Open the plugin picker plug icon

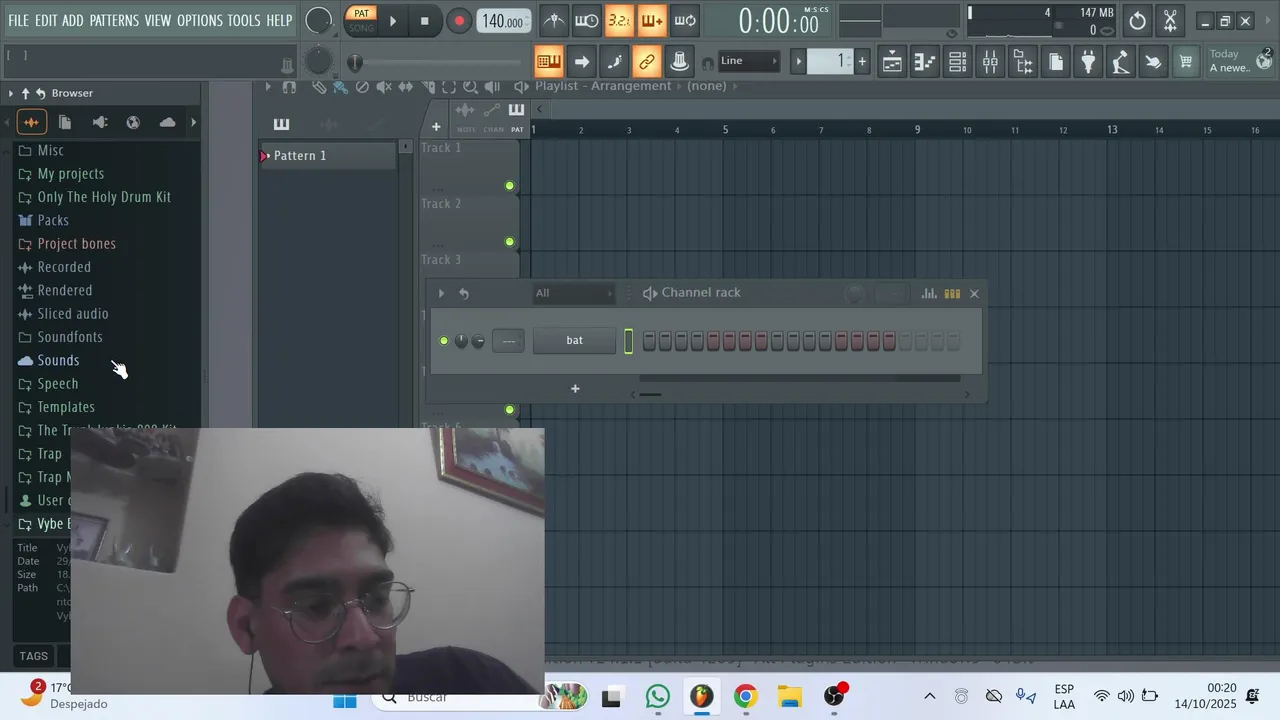[1088, 62]
